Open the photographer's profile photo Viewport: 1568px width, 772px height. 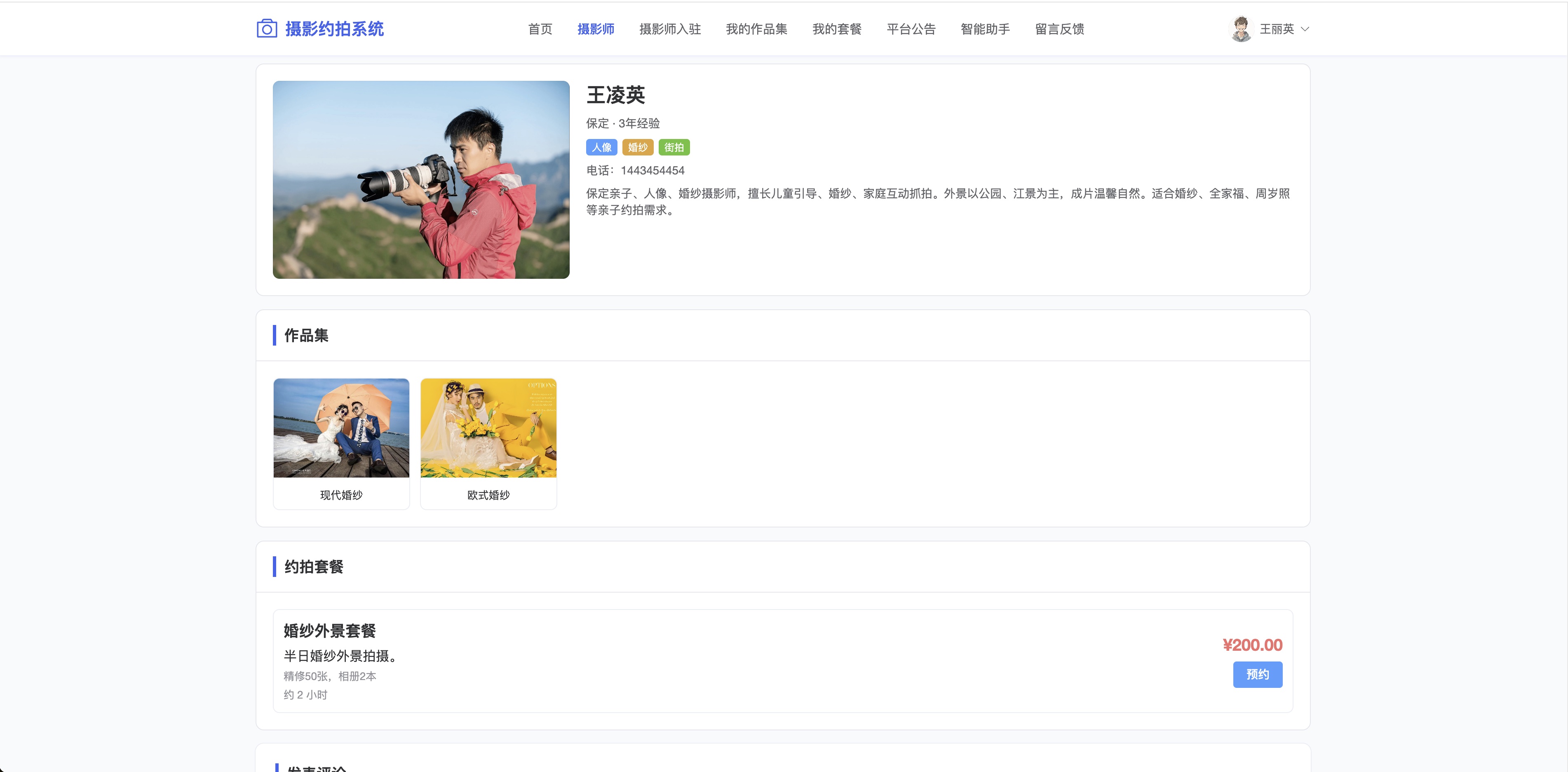[x=420, y=180]
